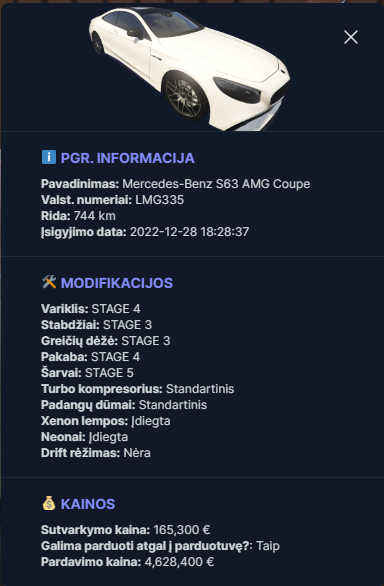This screenshot has height=586, width=384.
Task: Click the money bag Kainos icon
Action: point(49,503)
